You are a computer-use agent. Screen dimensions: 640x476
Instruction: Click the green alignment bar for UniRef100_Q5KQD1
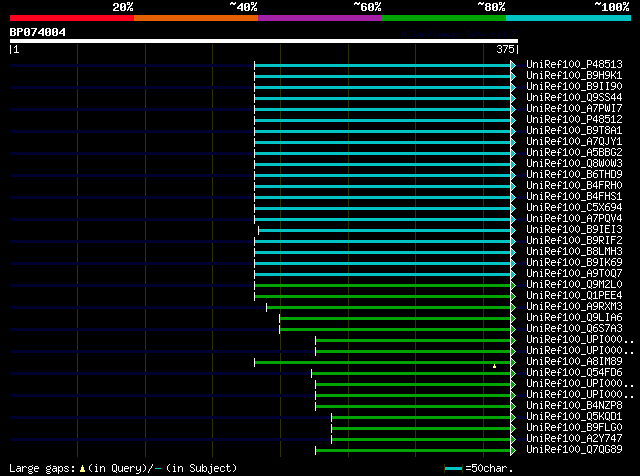tap(421, 418)
